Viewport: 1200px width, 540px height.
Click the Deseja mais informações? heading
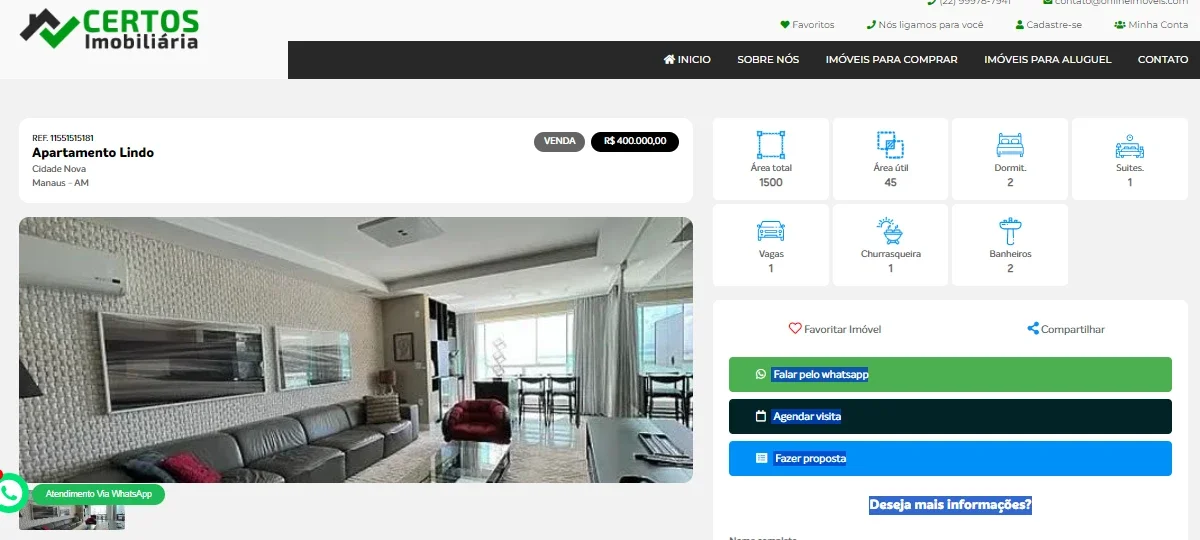tap(950, 505)
